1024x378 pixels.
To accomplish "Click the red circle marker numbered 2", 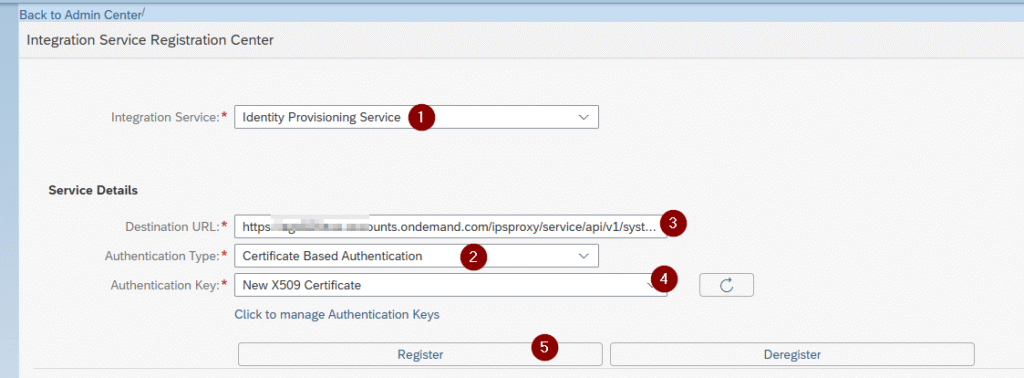I will pyautogui.click(x=474, y=257).
